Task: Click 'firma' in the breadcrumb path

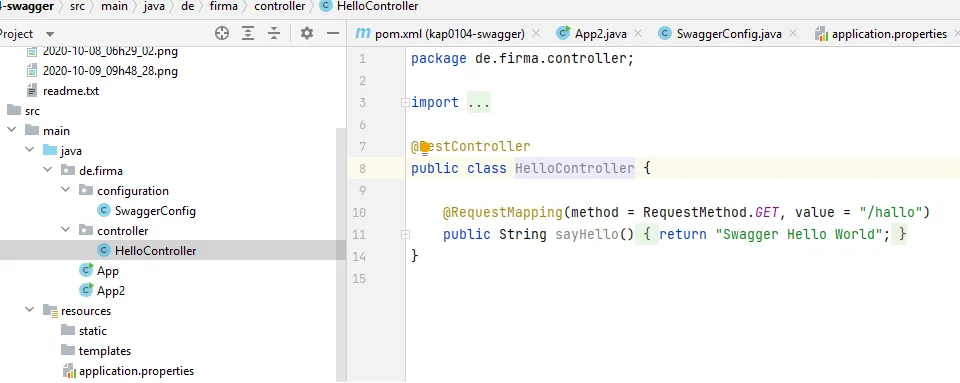Action: tap(223, 7)
